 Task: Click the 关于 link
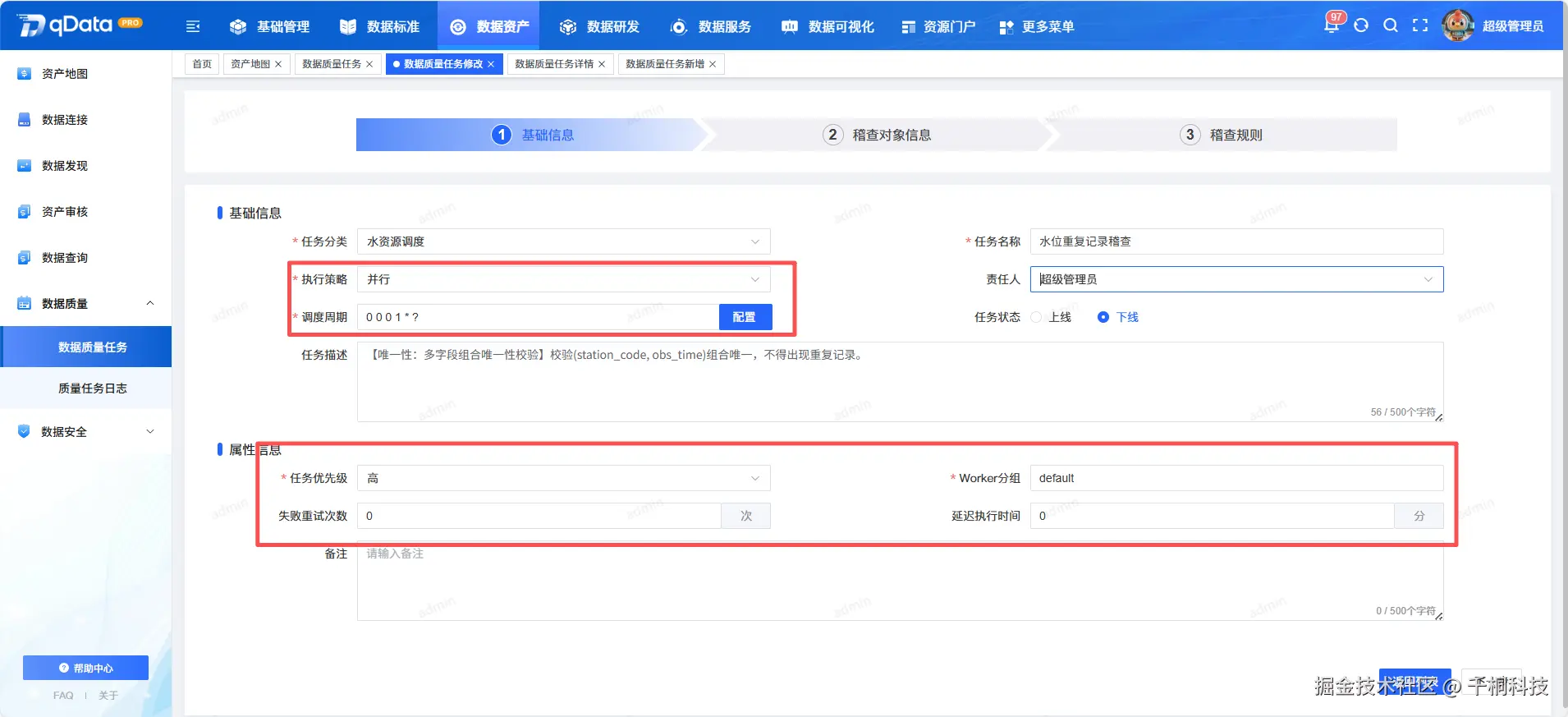(108, 696)
